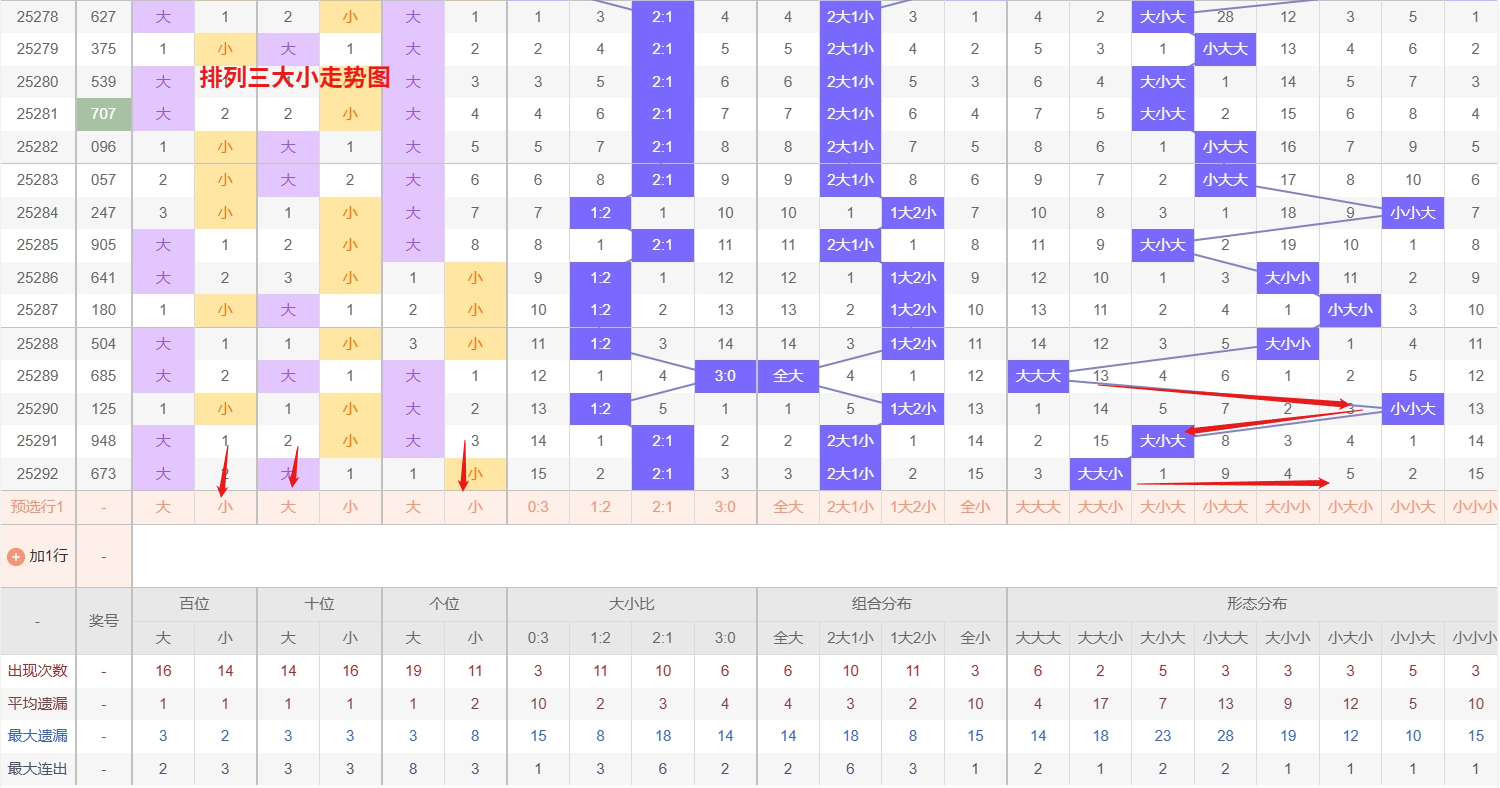This screenshot has width=1500, height=788.
Task: Click purple 小大小 marker in row 25287
Action: (x=1350, y=310)
